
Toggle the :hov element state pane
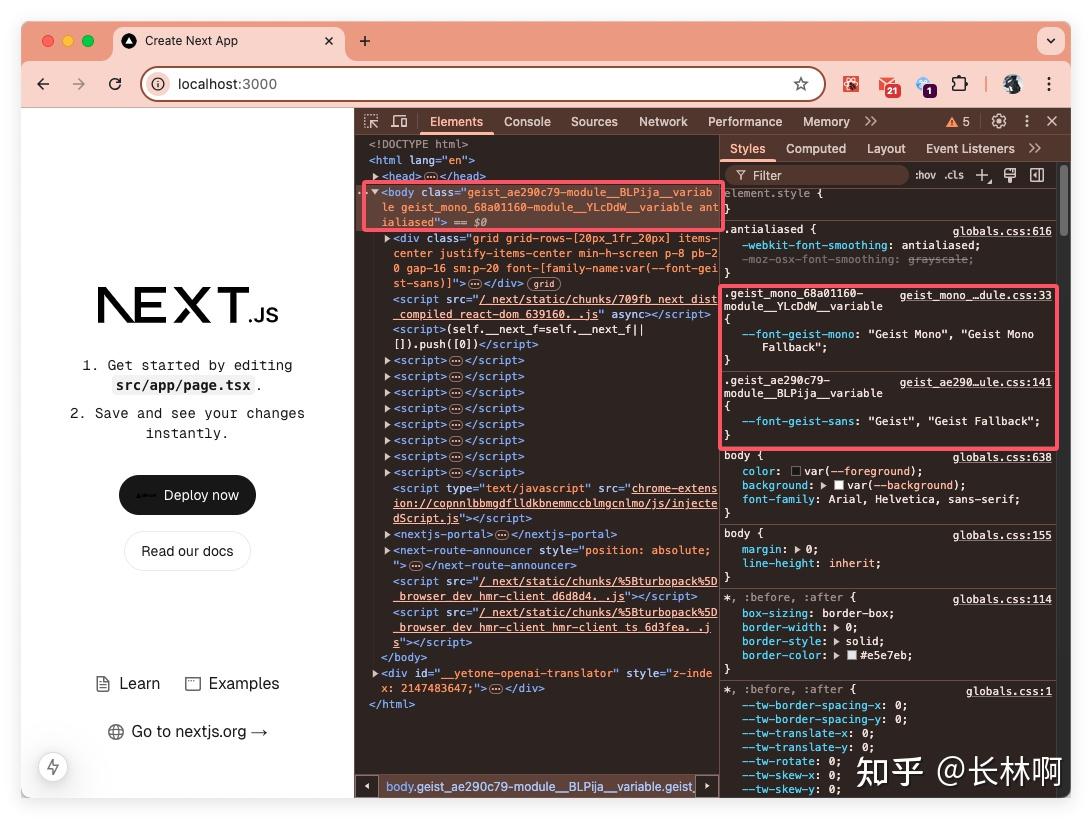click(925, 175)
